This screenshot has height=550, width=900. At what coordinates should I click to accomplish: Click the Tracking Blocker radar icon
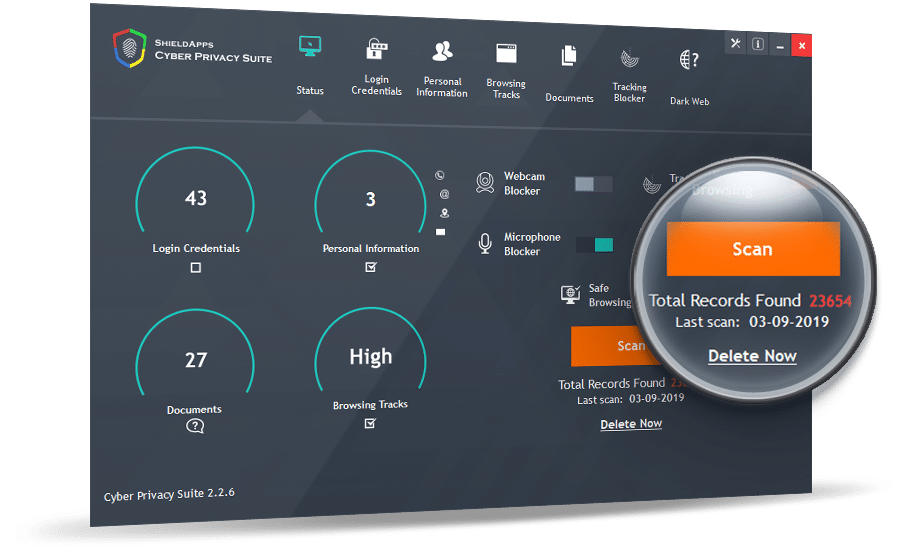click(x=630, y=58)
